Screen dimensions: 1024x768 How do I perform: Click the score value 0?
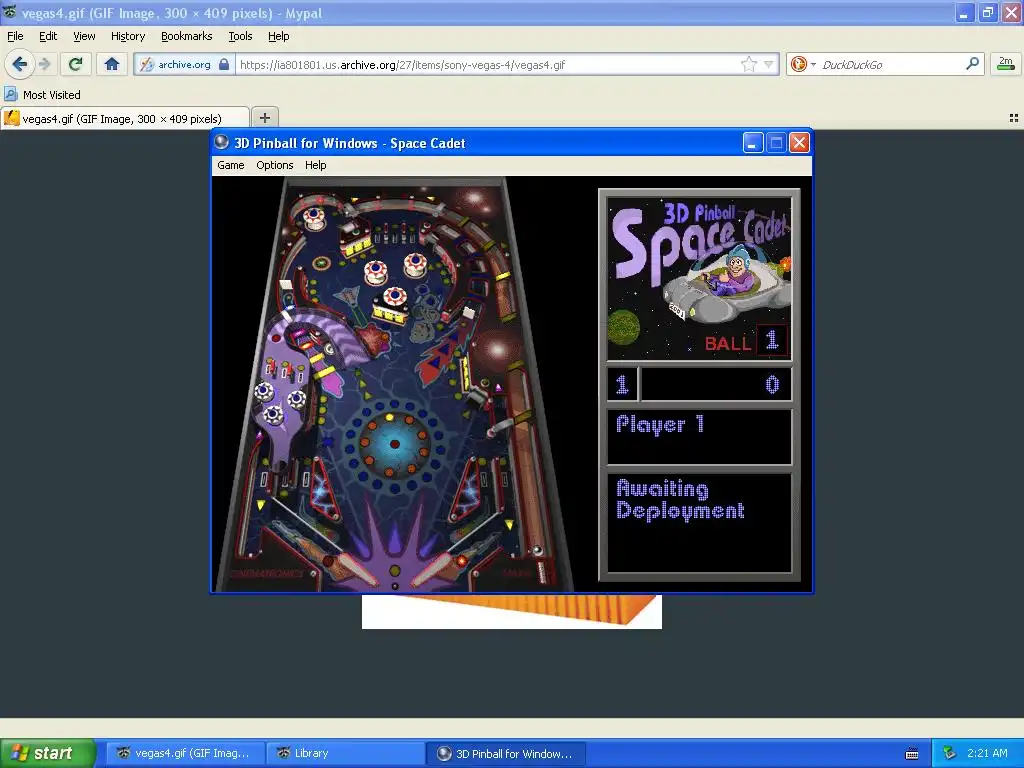click(772, 384)
